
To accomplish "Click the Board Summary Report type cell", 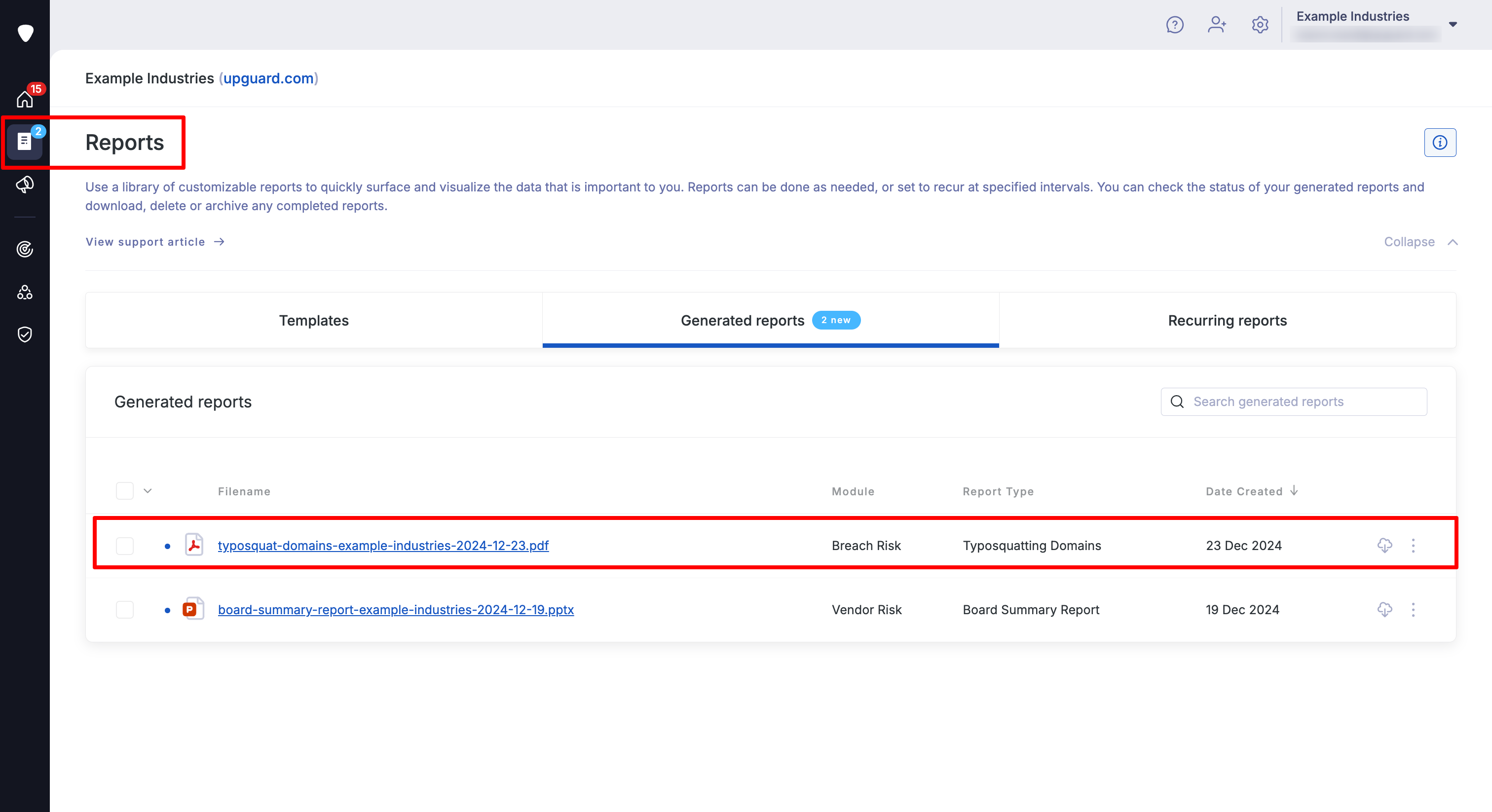I will tap(1030, 609).
